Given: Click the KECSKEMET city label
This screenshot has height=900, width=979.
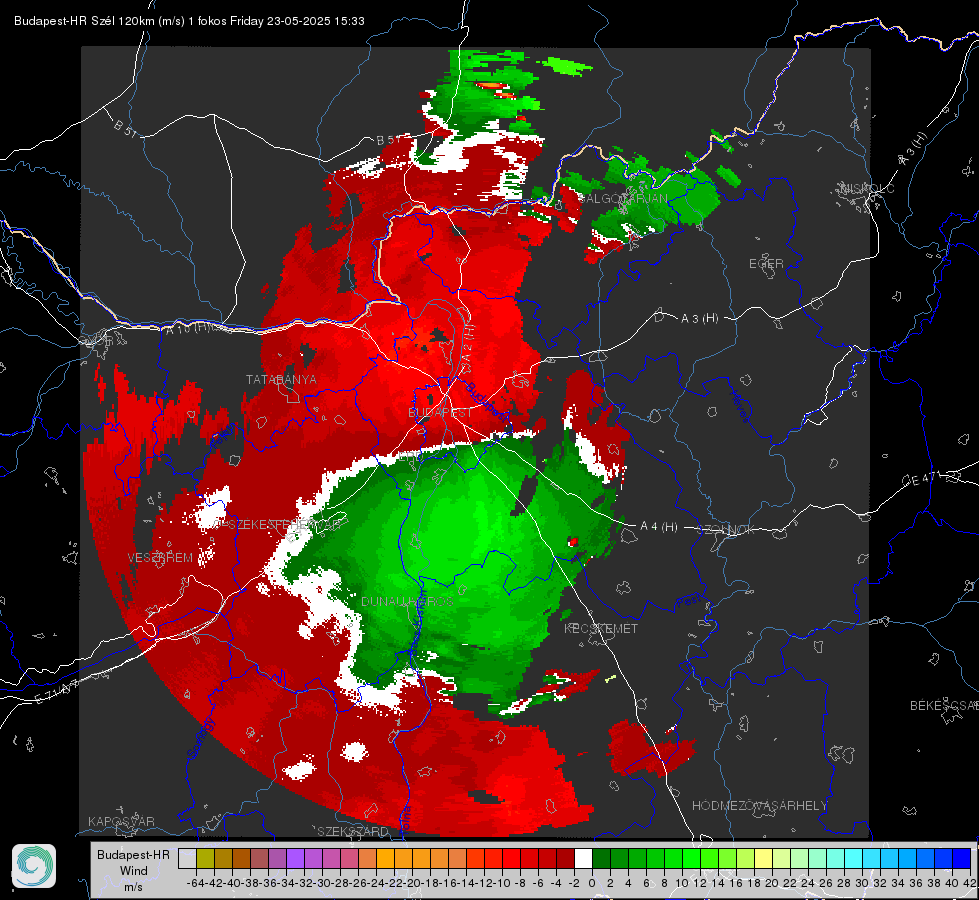Looking at the screenshot, I should coord(601,629).
